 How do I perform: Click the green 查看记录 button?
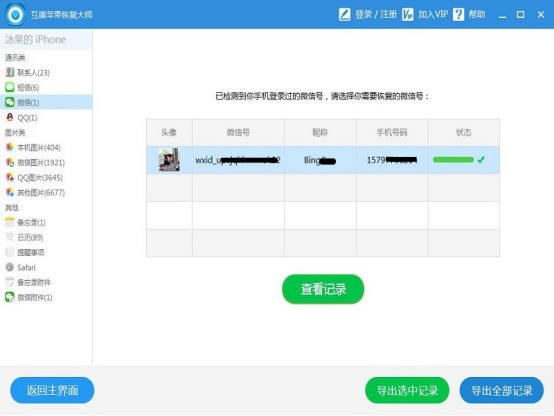pyautogui.click(x=323, y=289)
